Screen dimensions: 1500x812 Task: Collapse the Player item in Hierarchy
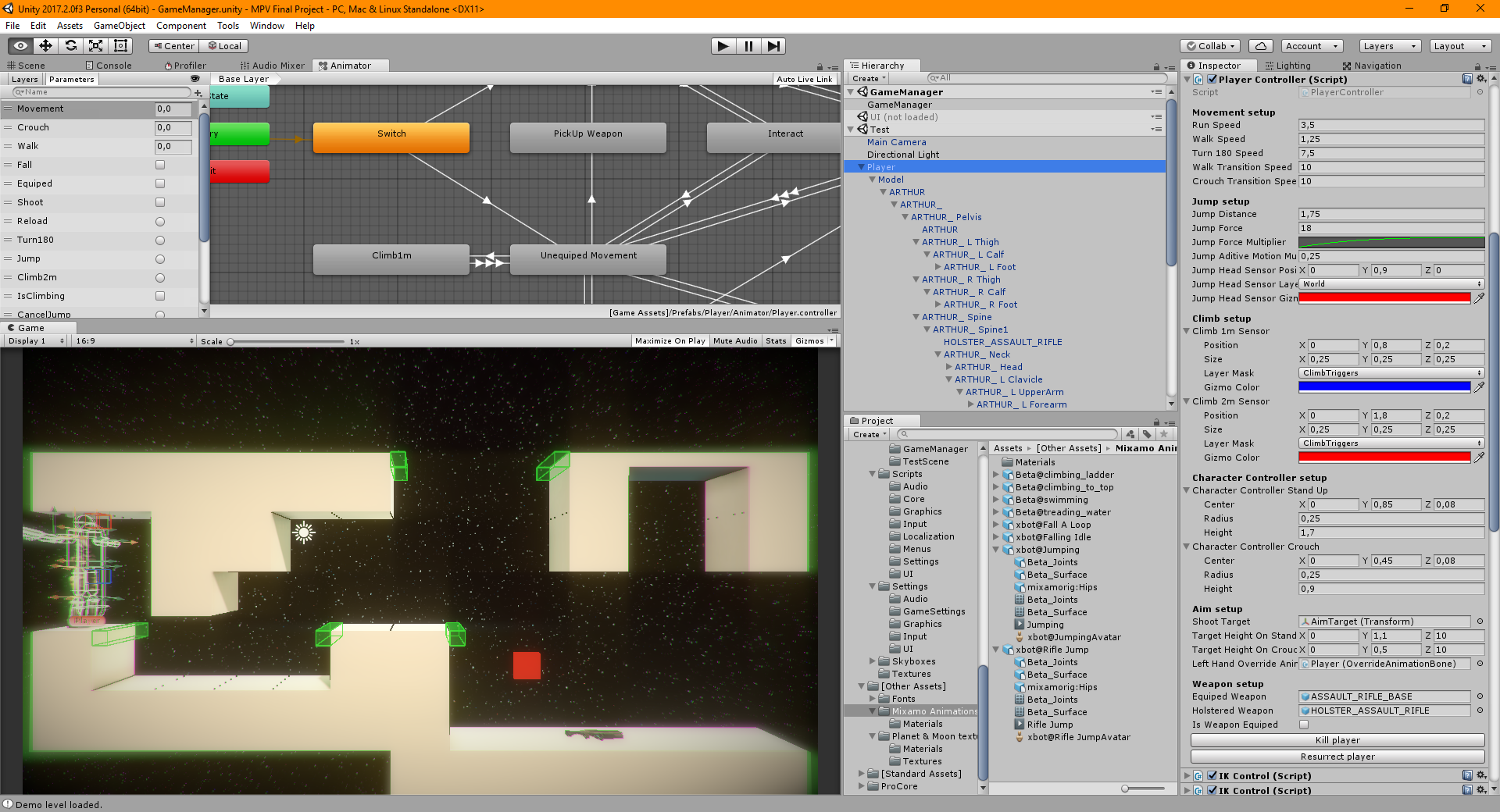click(861, 167)
